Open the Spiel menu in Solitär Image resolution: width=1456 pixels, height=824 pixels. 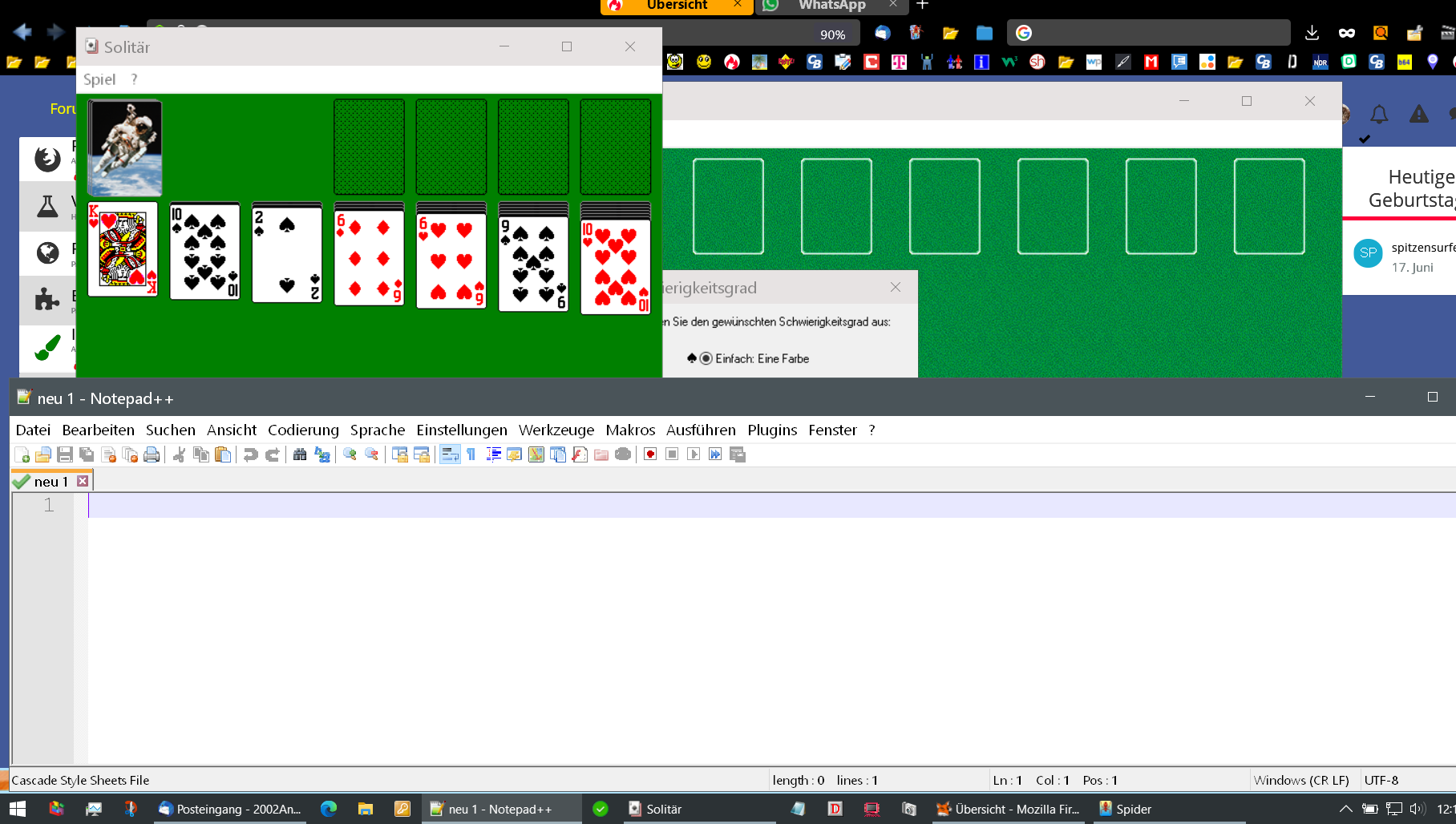click(x=99, y=79)
